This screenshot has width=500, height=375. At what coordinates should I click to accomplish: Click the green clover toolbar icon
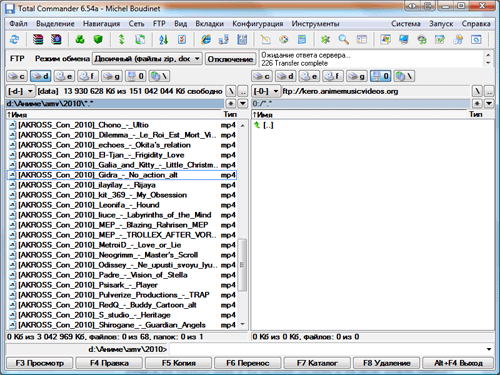(80, 40)
